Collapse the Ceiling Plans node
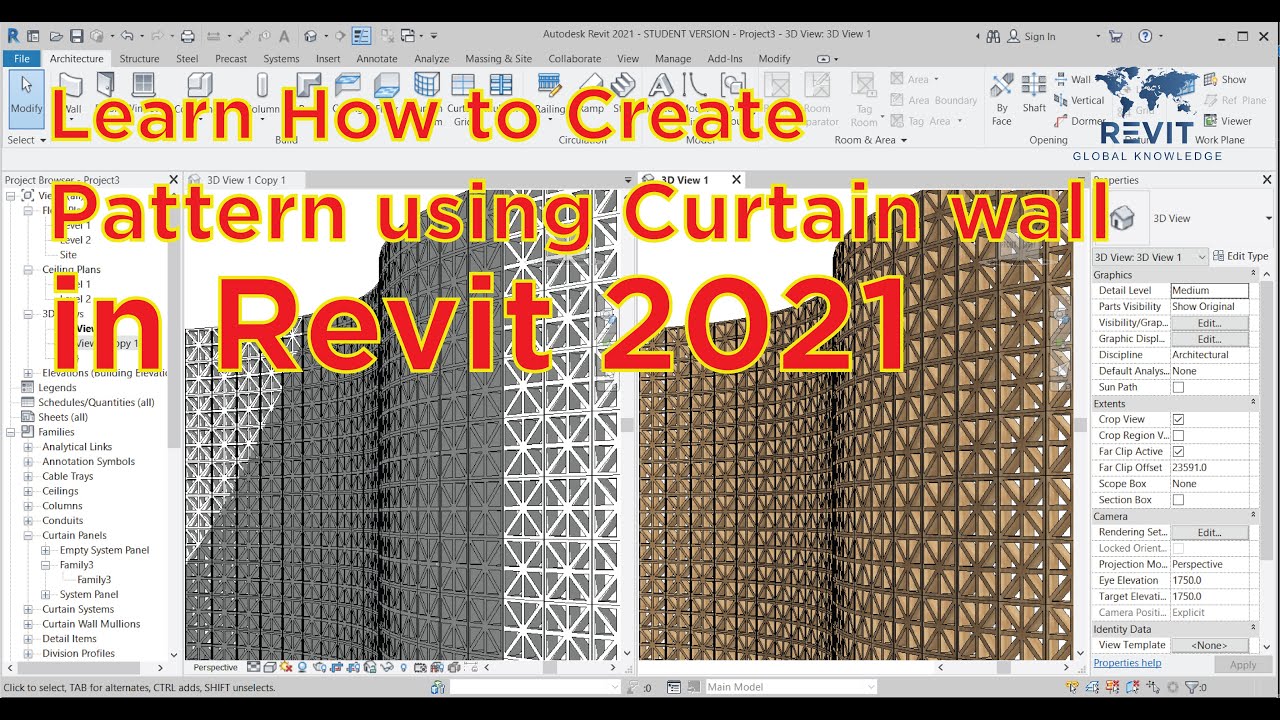 click(28, 269)
